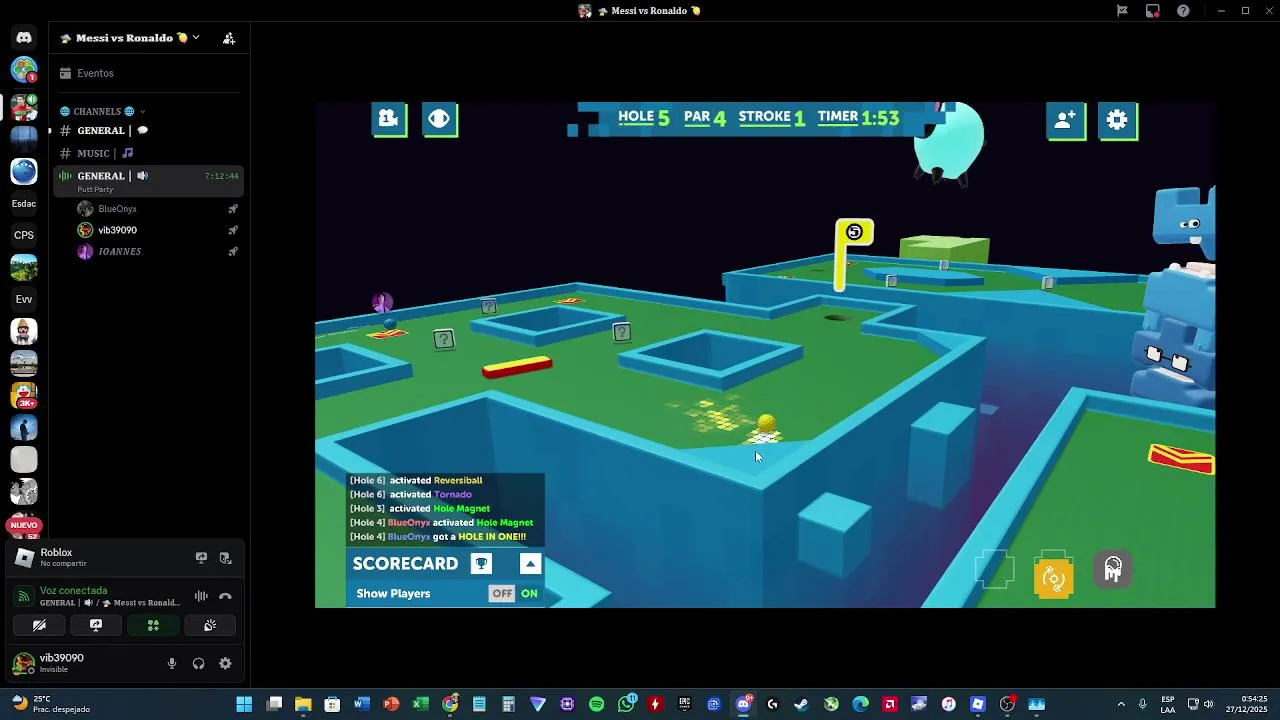Click the empty powerup slot outline
The width and height of the screenshot is (1280, 720).
[x=995, y=570]
